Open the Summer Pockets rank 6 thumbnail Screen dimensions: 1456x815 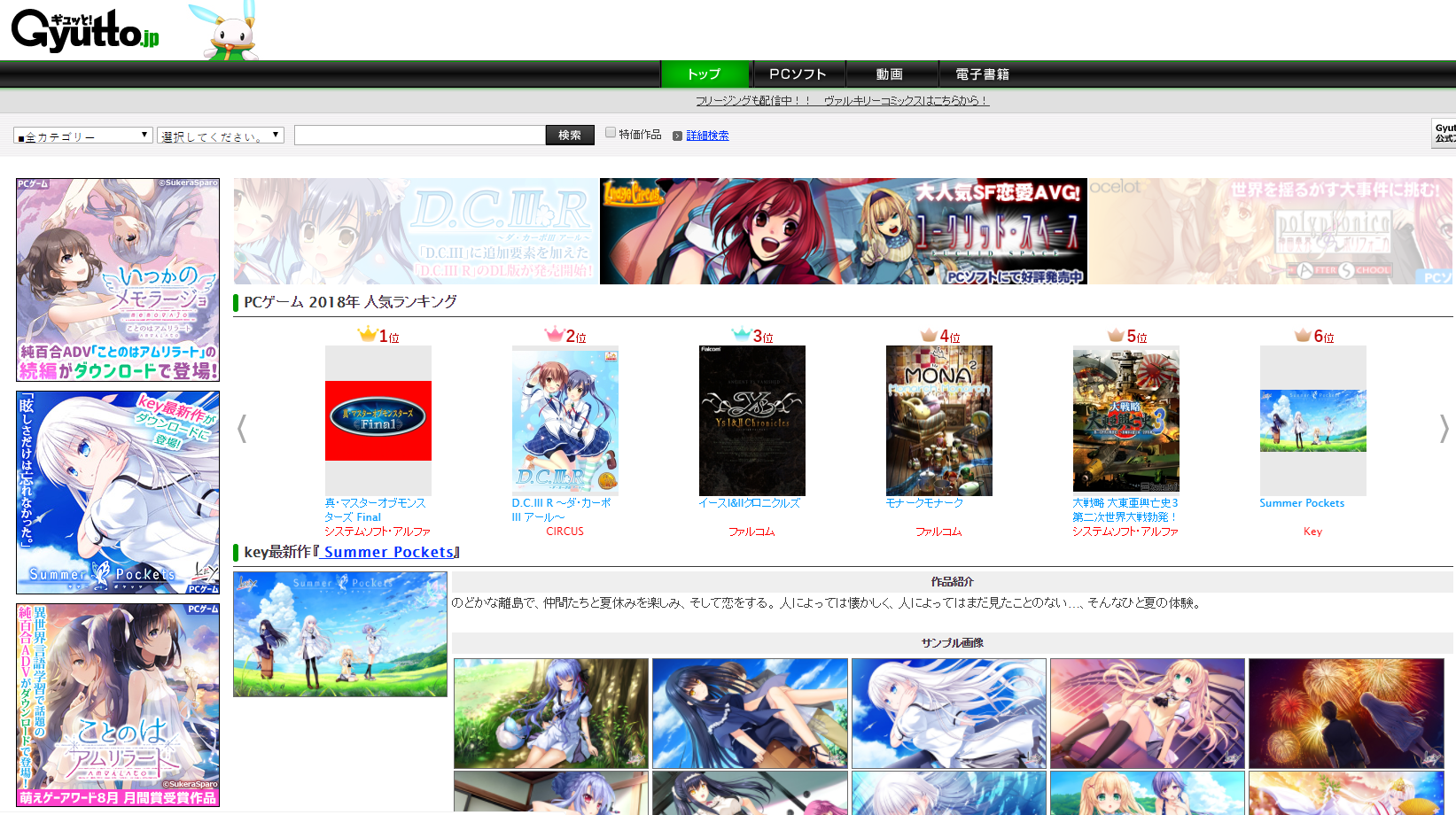(1312, 421)
